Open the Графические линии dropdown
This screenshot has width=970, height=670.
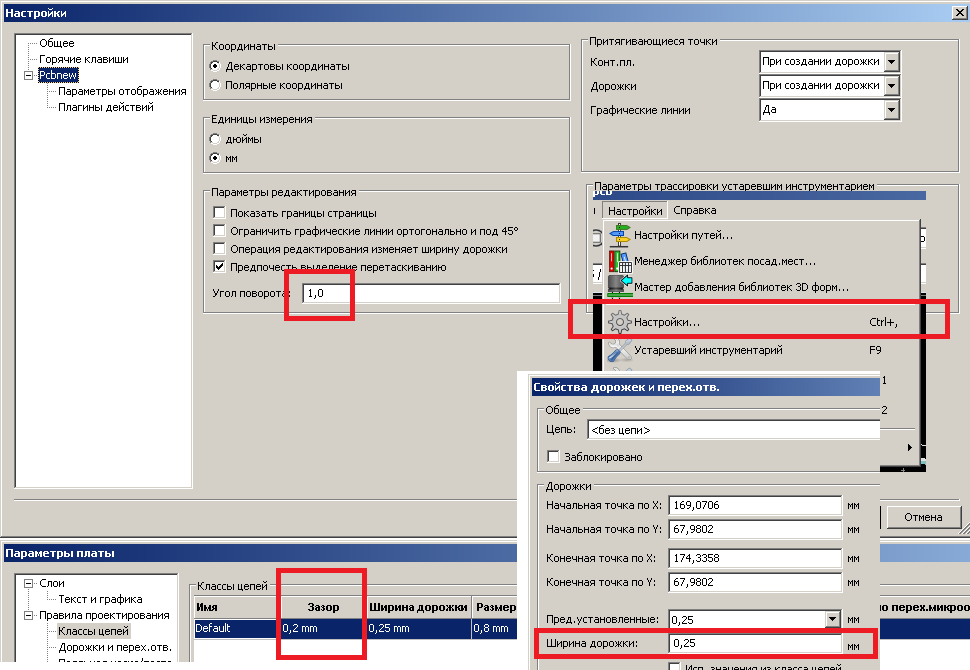pos(891,110)
